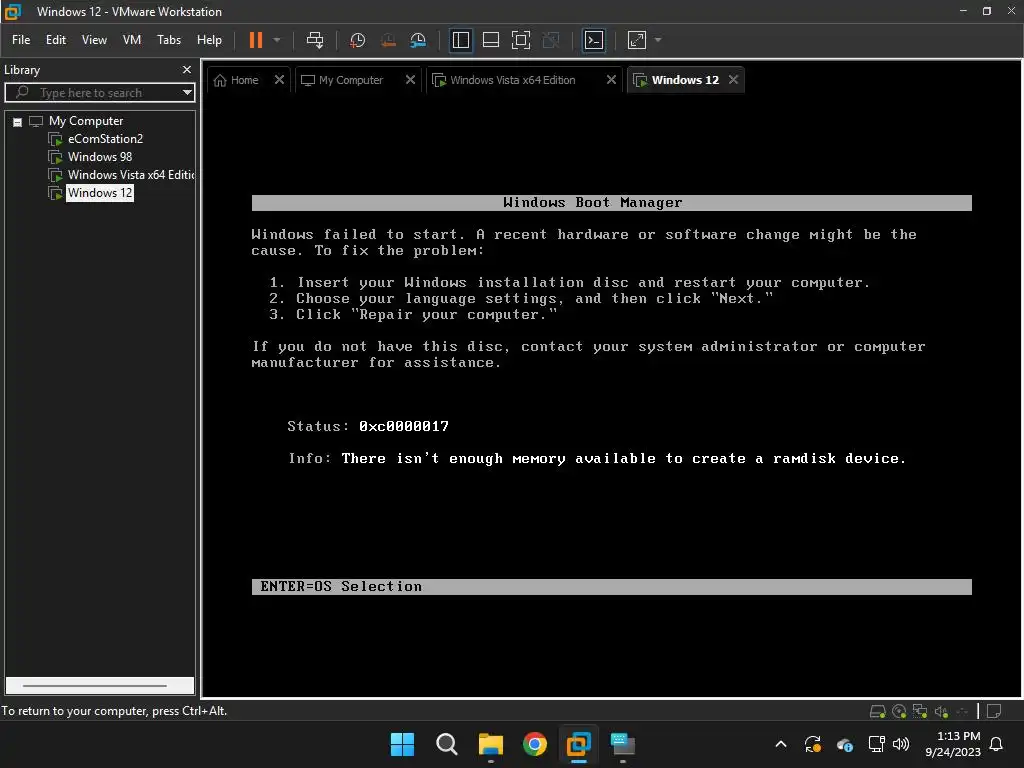
Task: Open the Tabs menu
Action: [169, 40]
